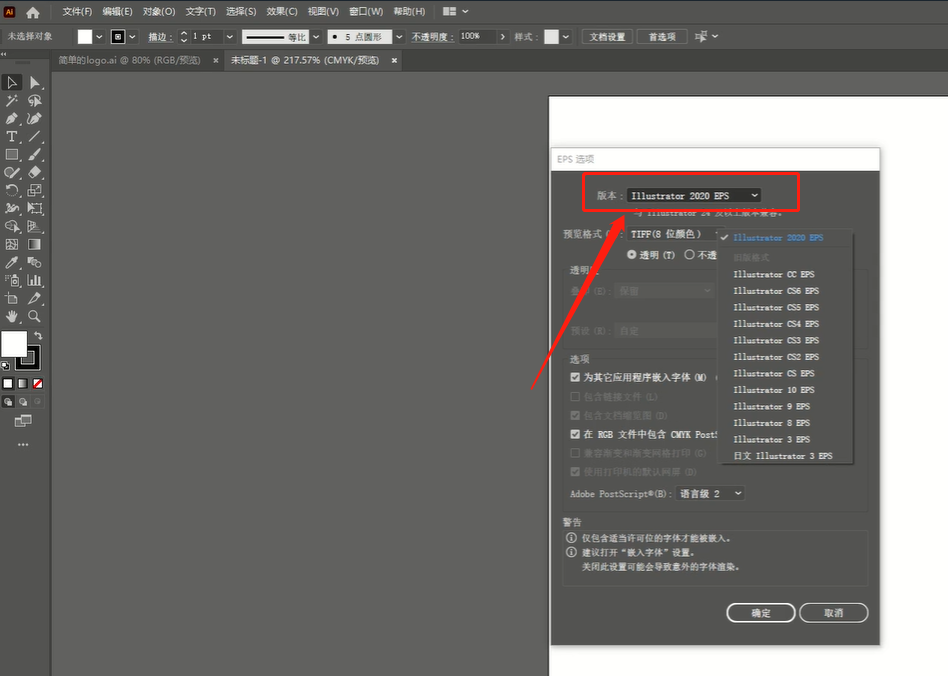Click the large white fill swatch in toolbar
Screen dimensions: 948x676
[x=14, y=344]
